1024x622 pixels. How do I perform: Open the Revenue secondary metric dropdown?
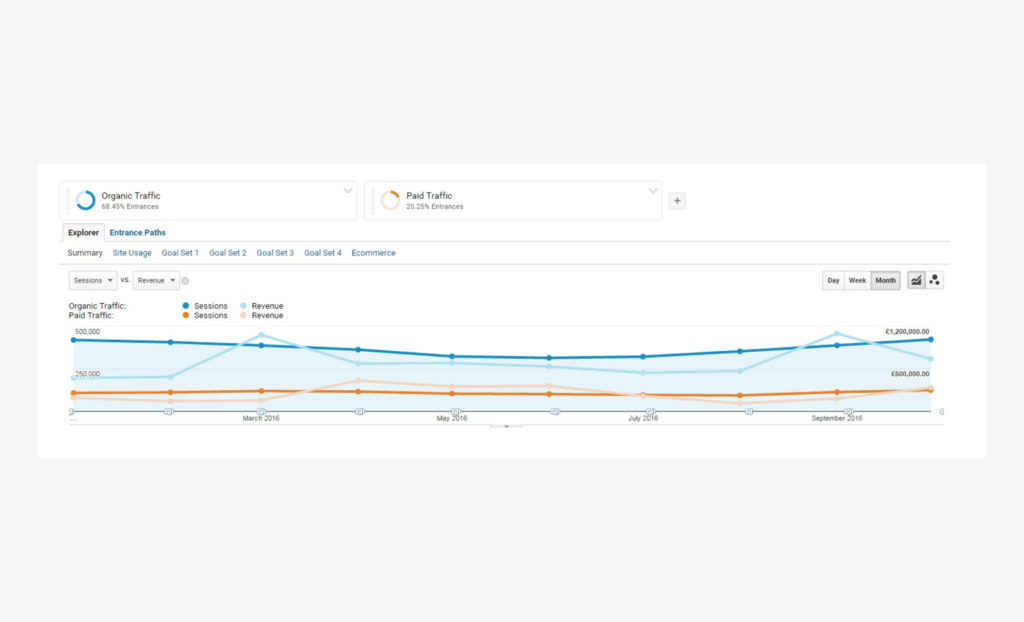(x=156, y=280)
